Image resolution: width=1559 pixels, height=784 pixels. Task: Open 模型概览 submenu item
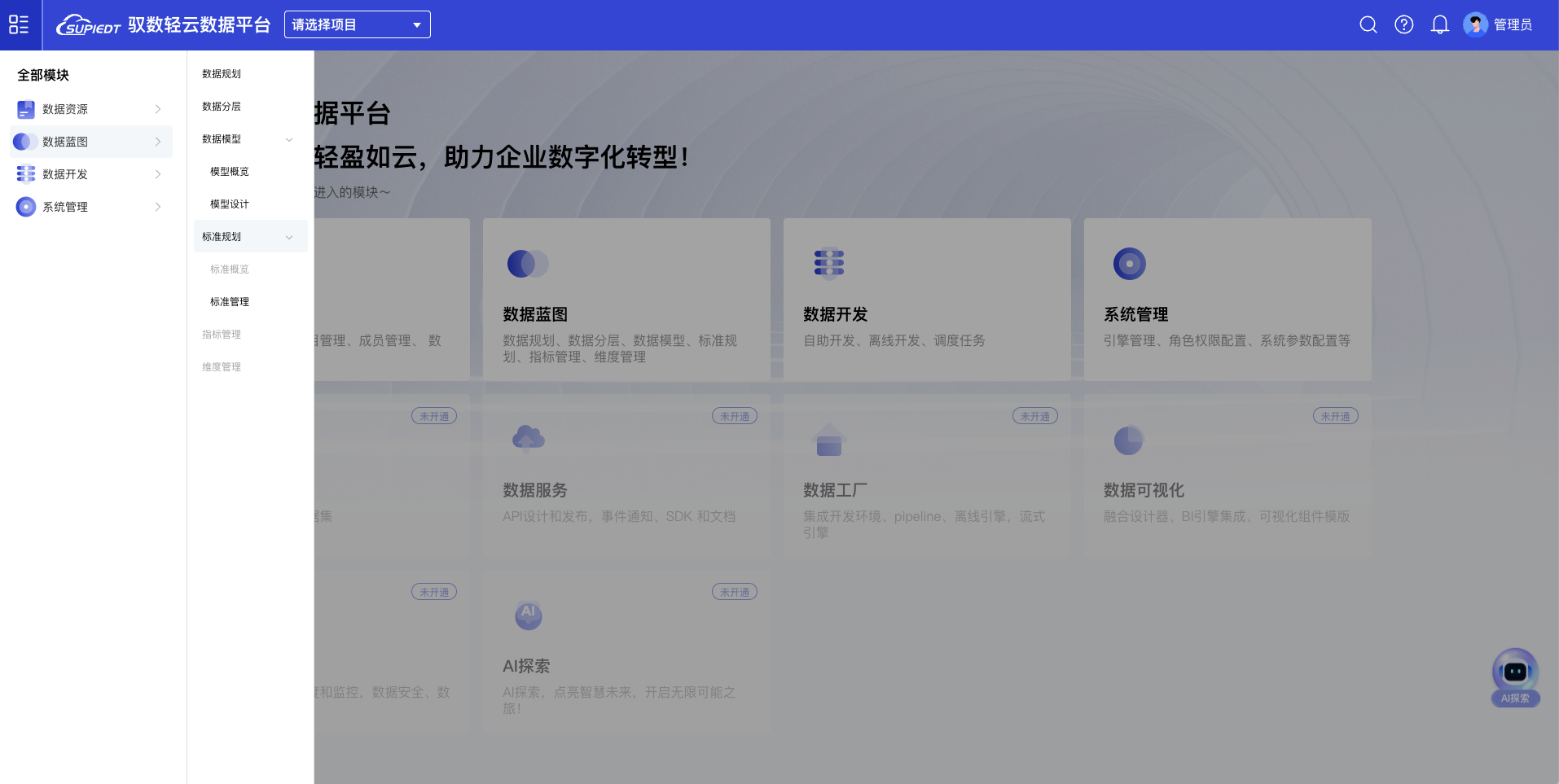point(230,172)
